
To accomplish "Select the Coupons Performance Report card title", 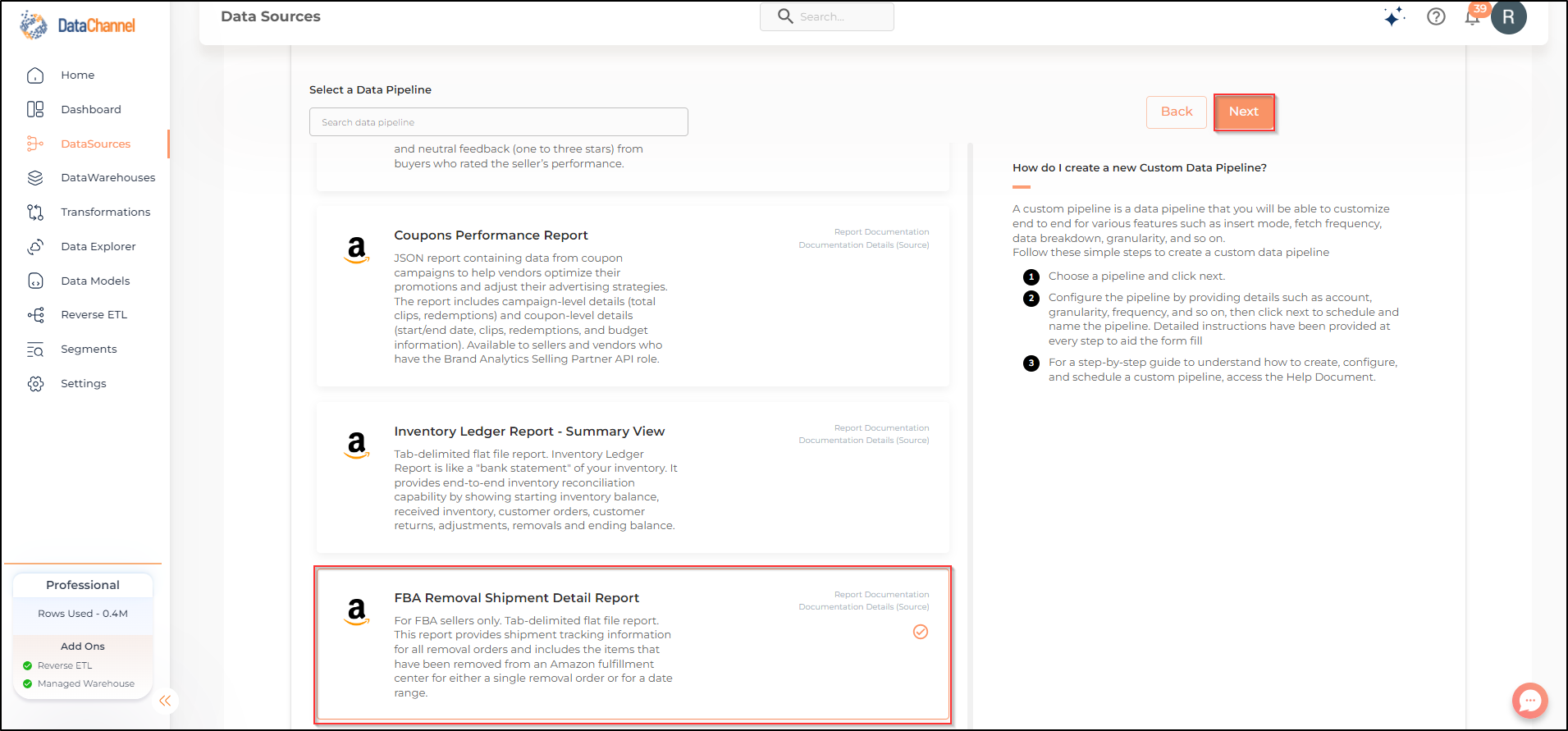I will click(x=491, y=235).
